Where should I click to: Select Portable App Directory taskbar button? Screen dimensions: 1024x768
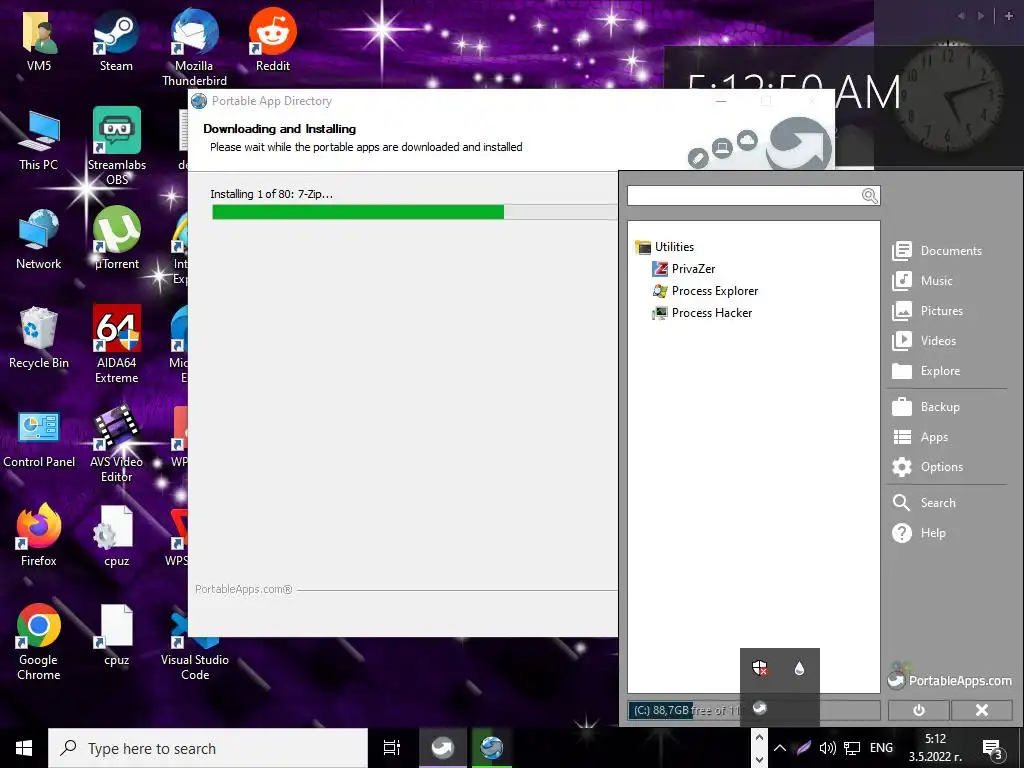point(492,748)
